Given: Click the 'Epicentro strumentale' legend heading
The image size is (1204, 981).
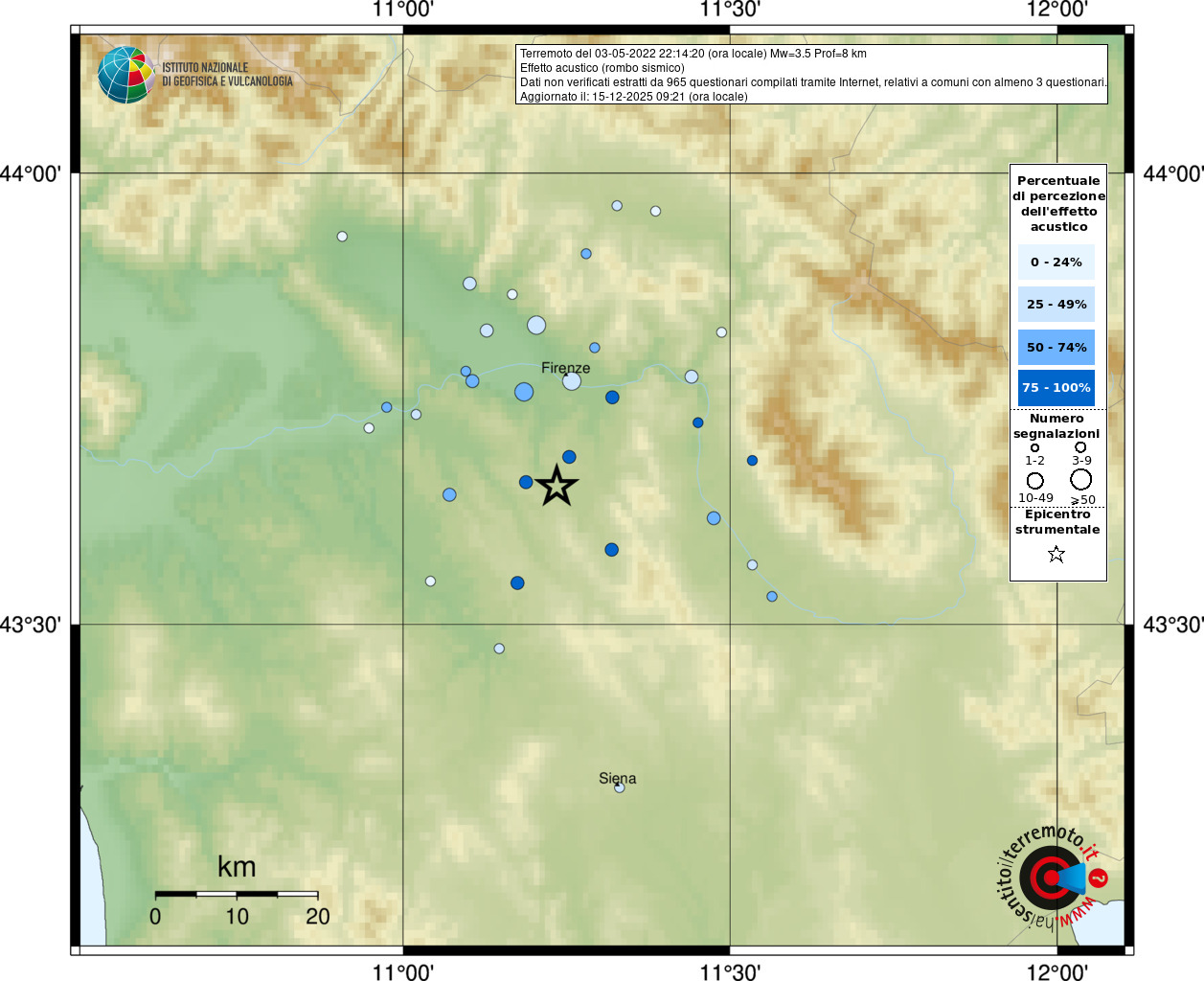Looking at the screenshot, I should coord(1057,521).
